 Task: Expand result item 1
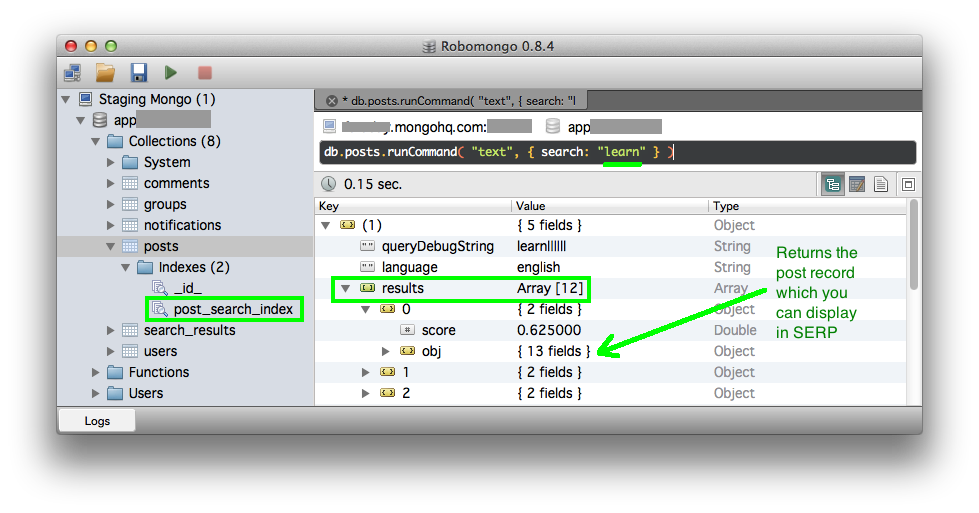365,373
